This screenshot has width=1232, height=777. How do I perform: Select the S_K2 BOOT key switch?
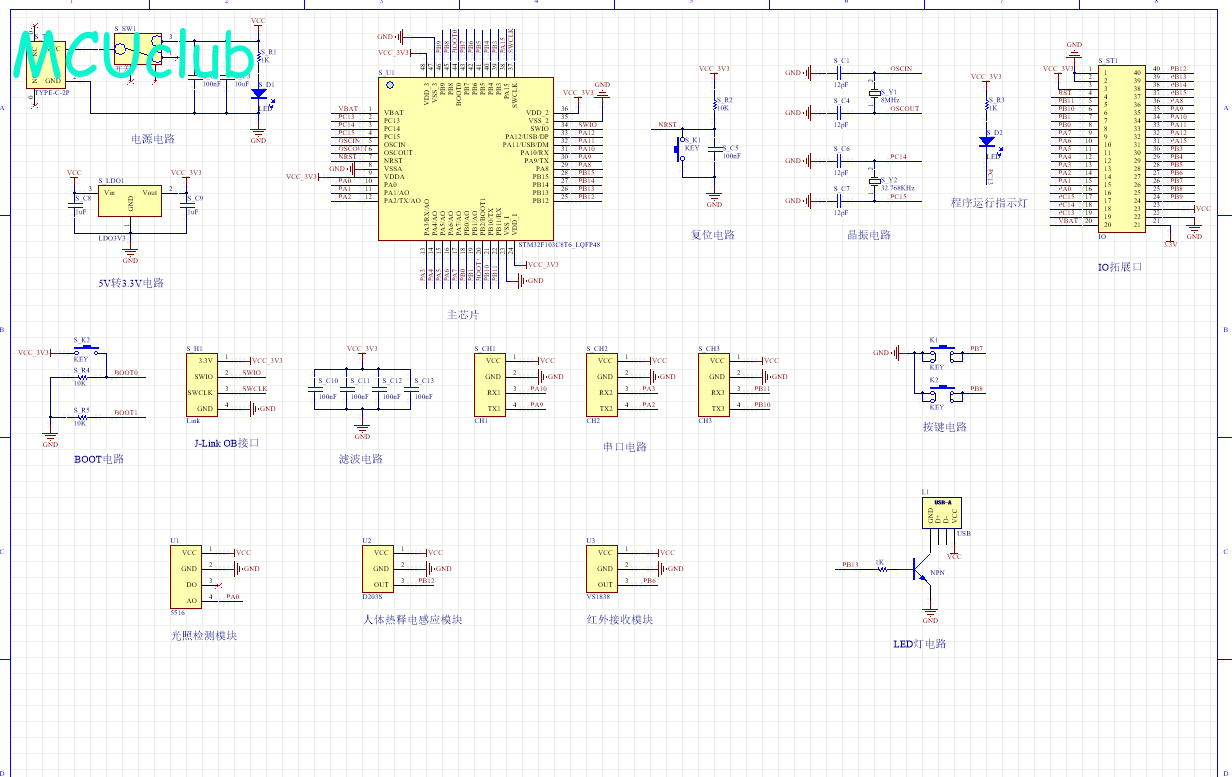84,351
